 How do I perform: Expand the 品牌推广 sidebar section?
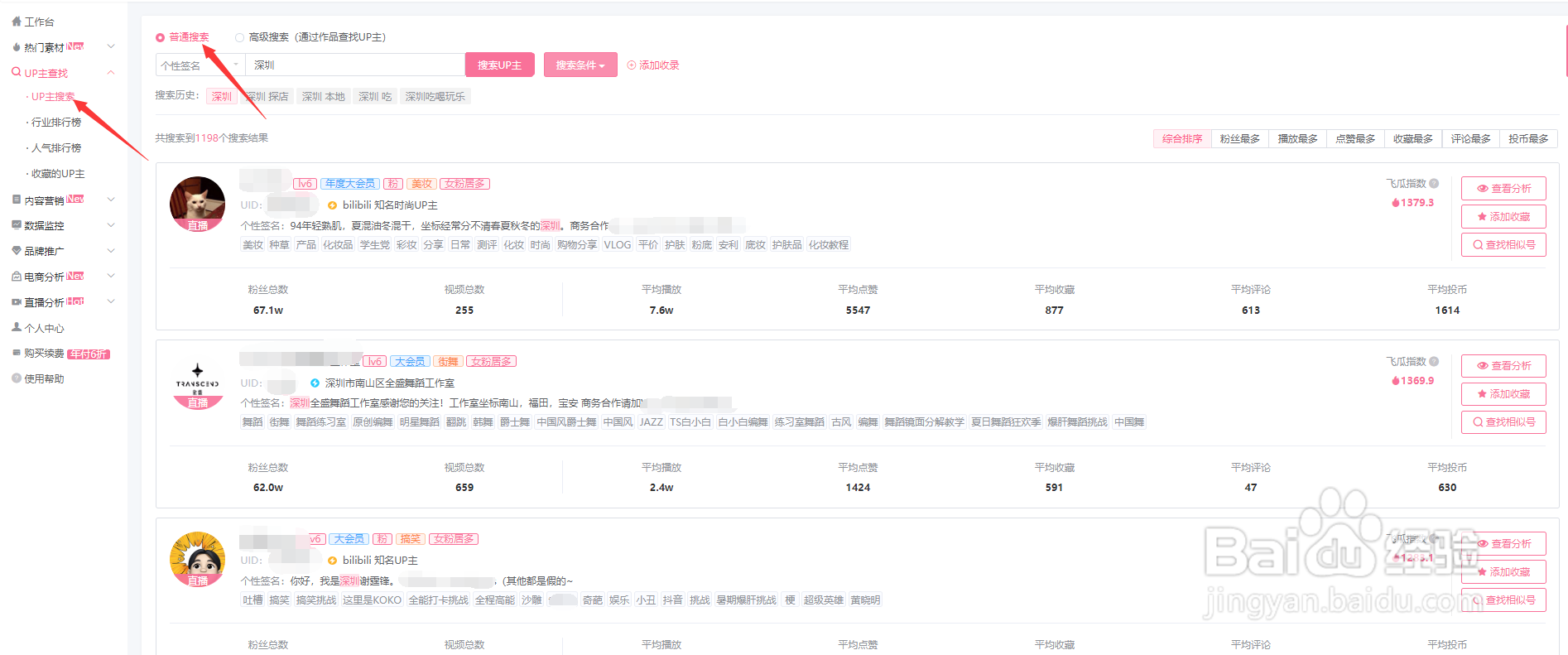111,251
